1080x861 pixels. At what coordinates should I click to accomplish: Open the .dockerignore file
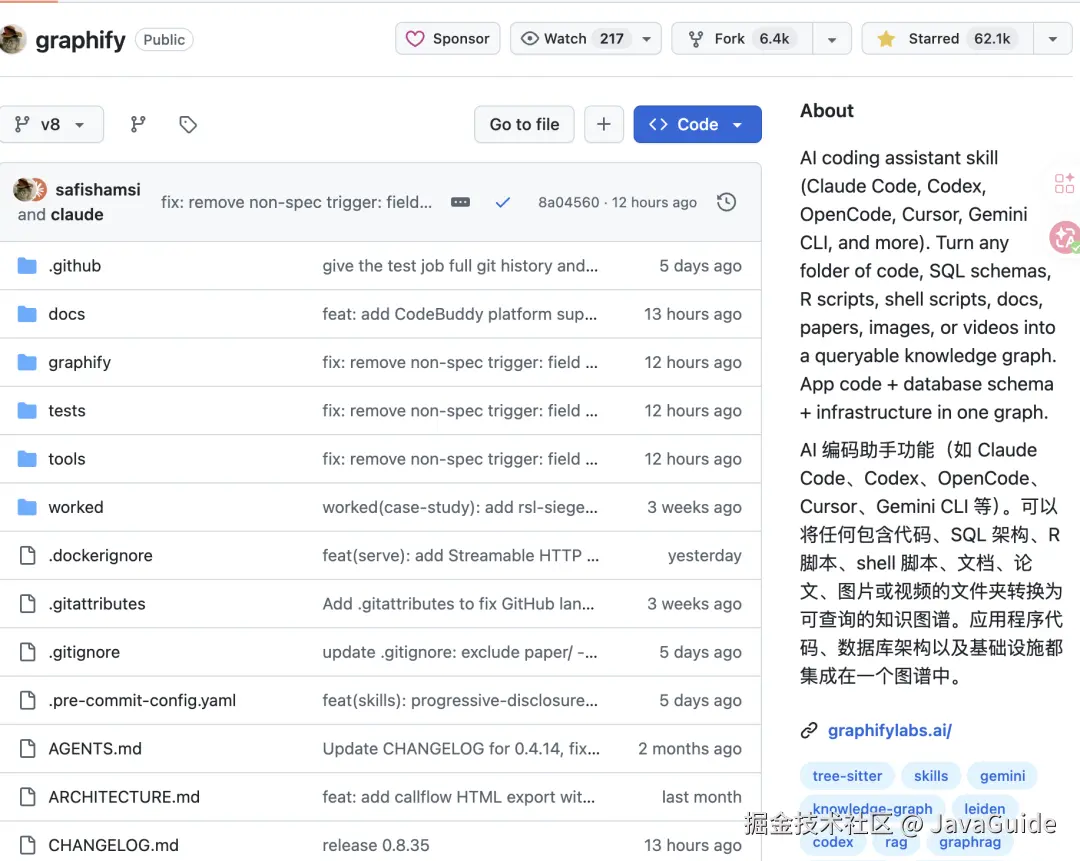click(x=101, y=555)
